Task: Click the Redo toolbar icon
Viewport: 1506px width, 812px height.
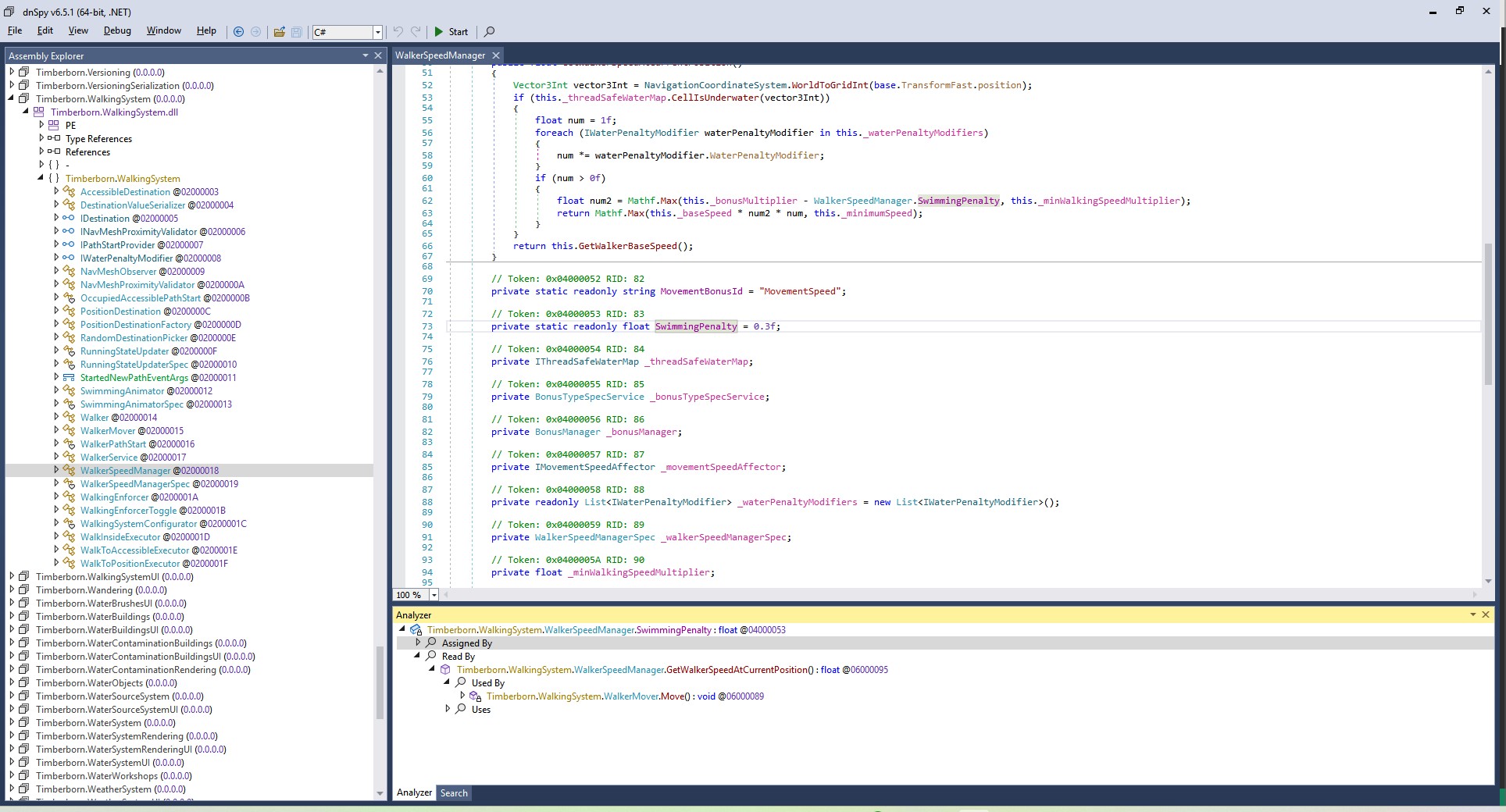Action: coord(416,32)
